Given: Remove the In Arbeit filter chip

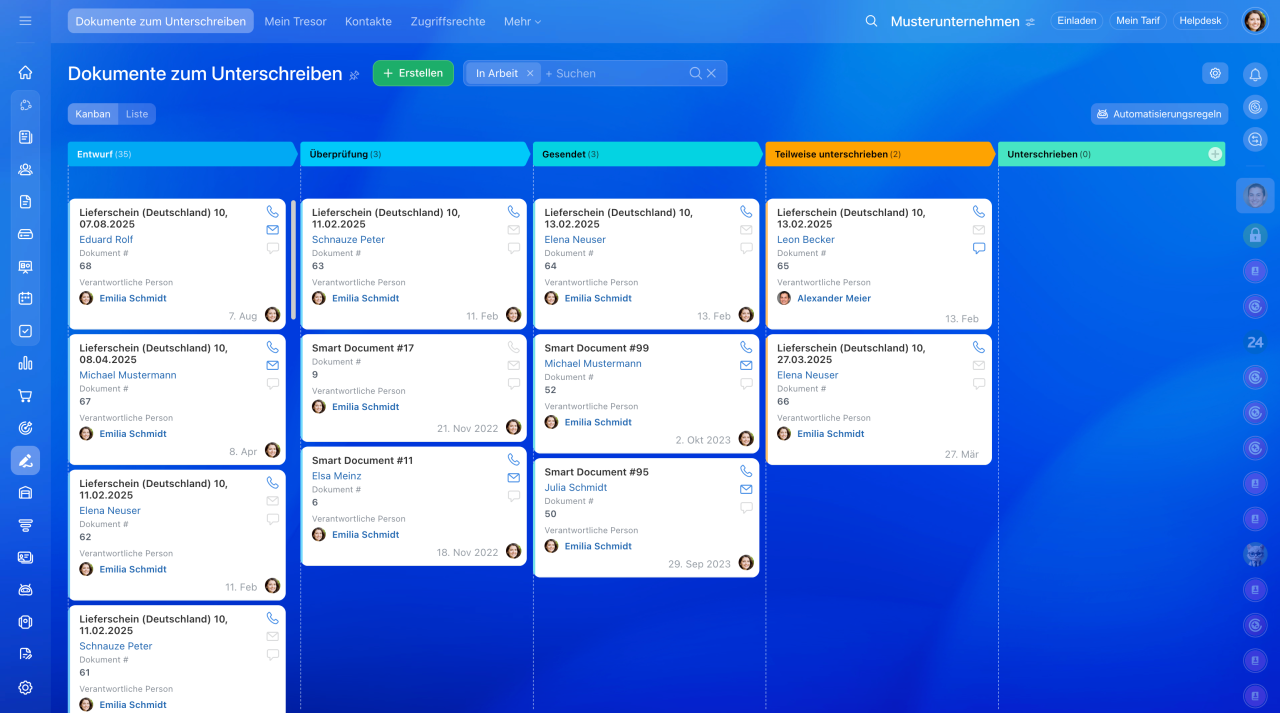Looking at the screenshot, I should click(x=530, y=73).
